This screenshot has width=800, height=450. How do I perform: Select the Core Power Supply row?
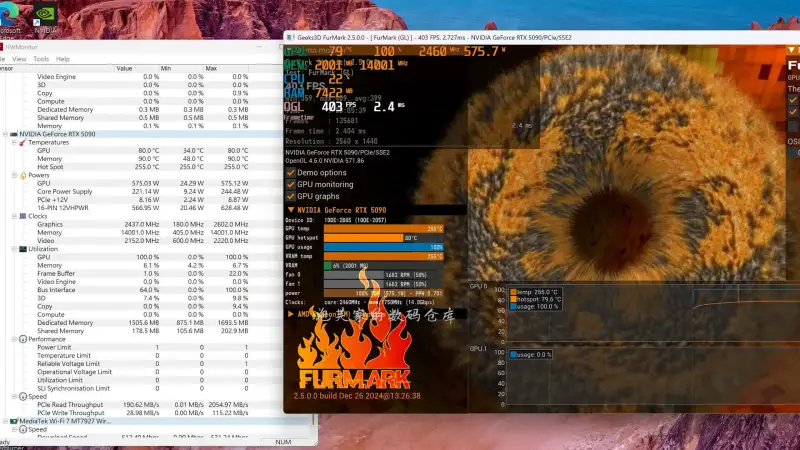click(143, 191)
